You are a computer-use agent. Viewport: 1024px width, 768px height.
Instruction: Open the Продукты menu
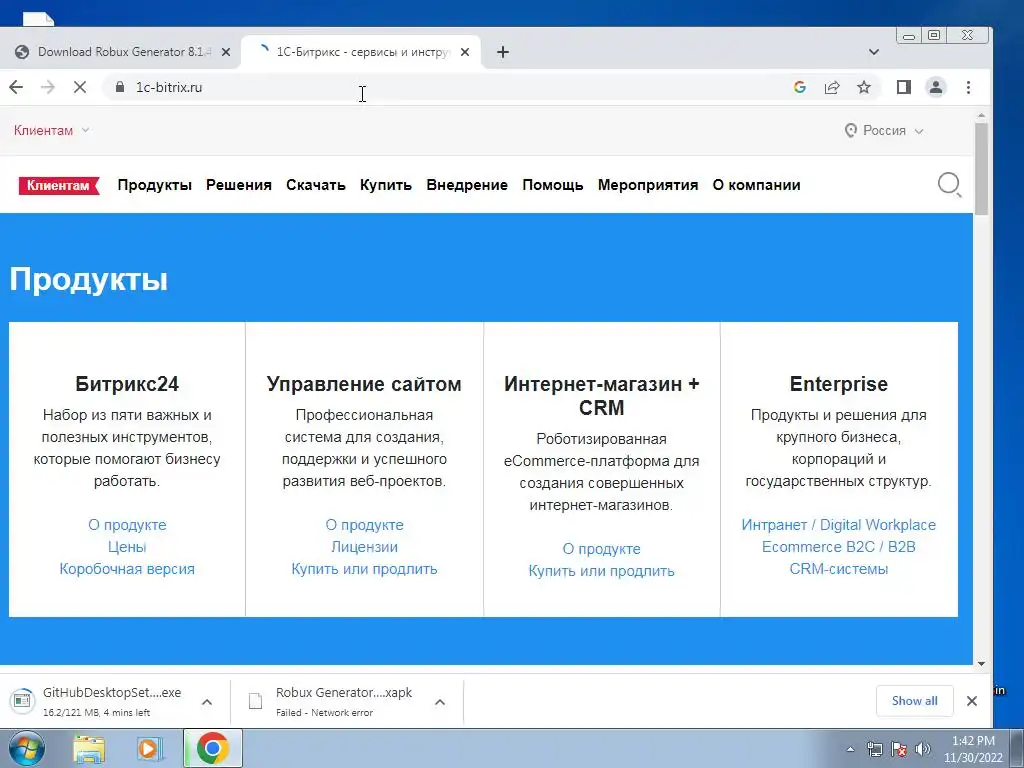click(155, 185)
